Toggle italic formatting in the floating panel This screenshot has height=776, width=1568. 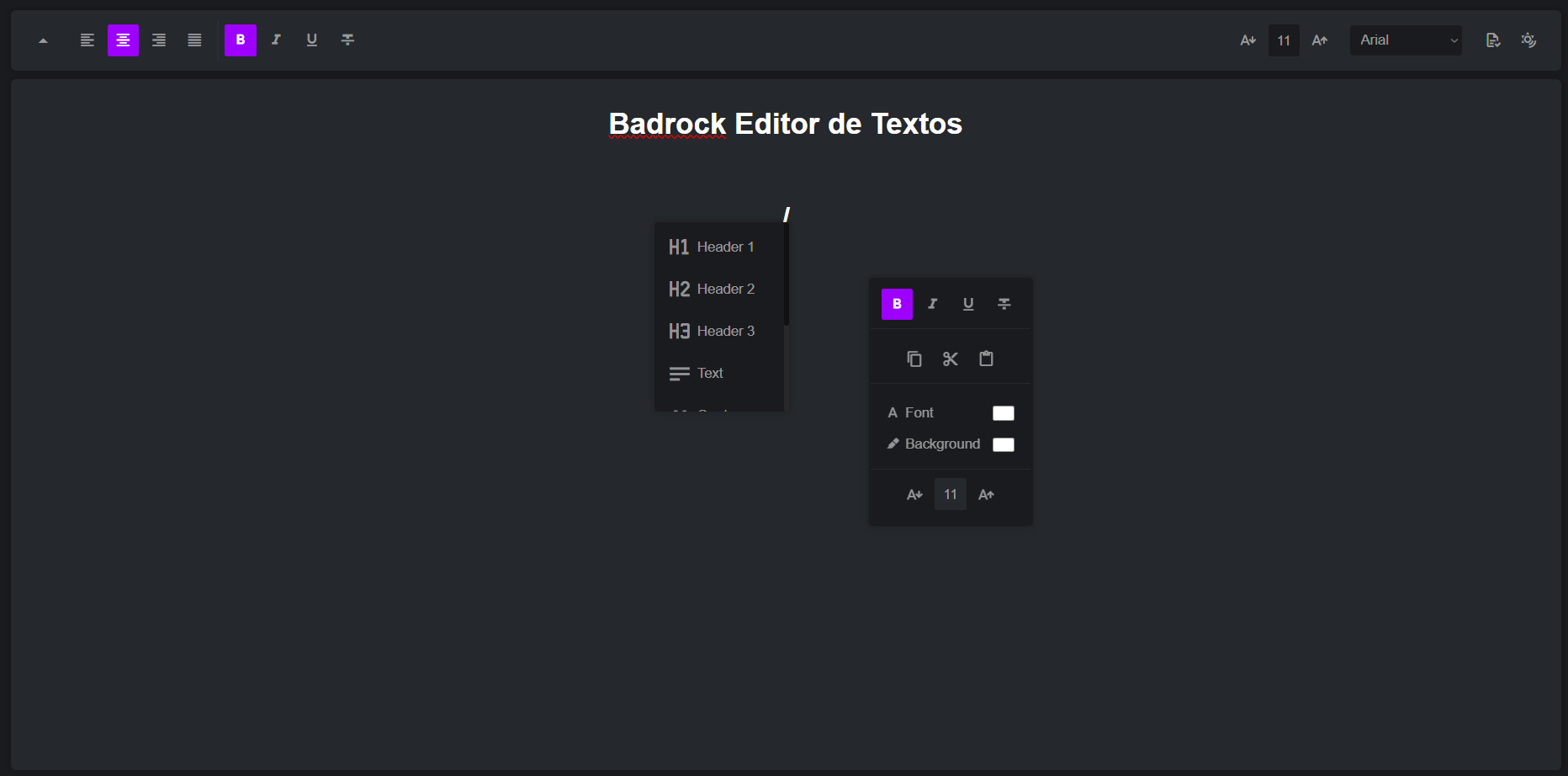click(x=932, y=304)
